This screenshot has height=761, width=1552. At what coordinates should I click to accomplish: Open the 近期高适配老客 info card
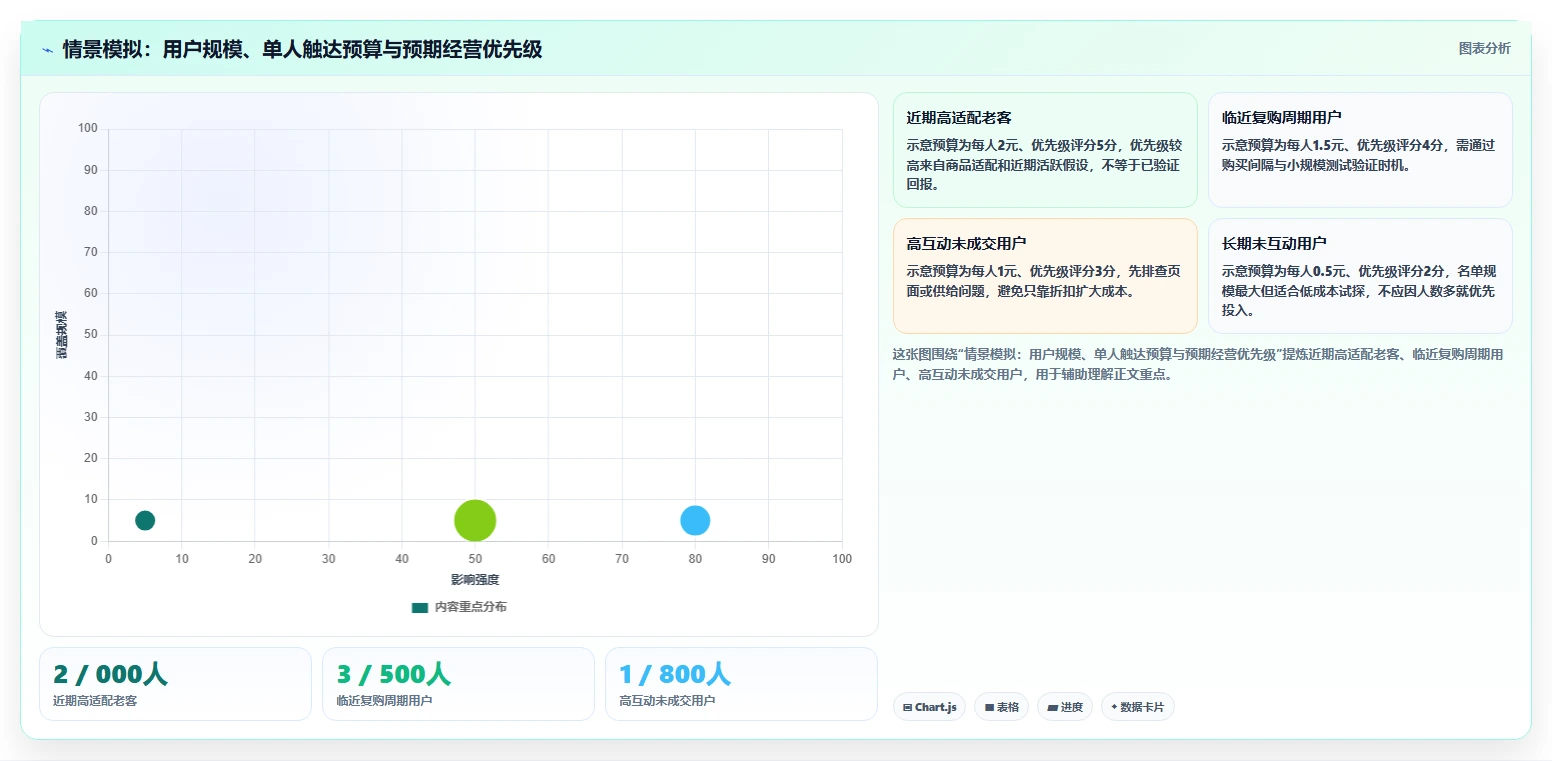[1045, 150]
